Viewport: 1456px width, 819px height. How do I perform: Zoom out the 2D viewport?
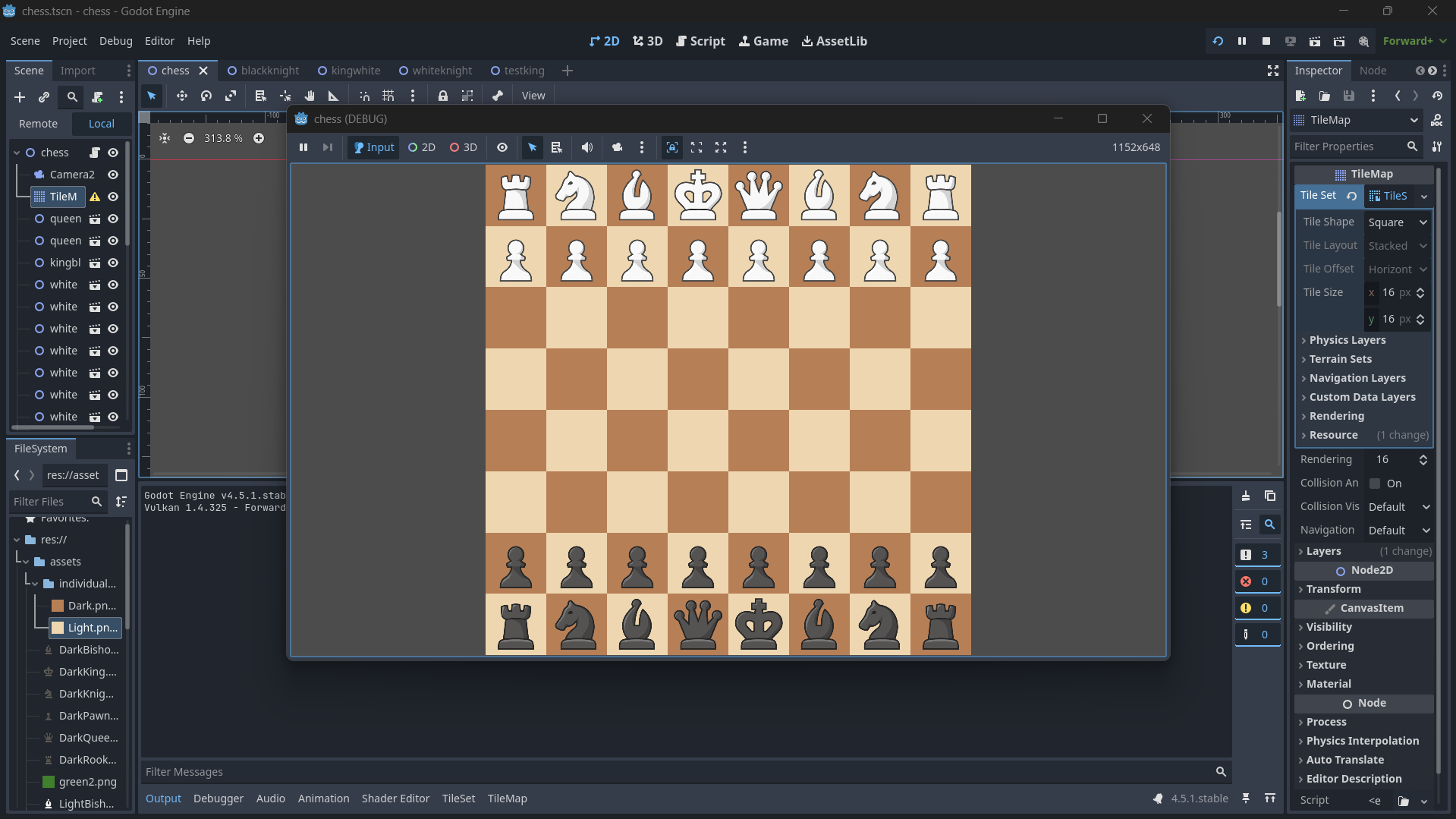pos(189,138)
